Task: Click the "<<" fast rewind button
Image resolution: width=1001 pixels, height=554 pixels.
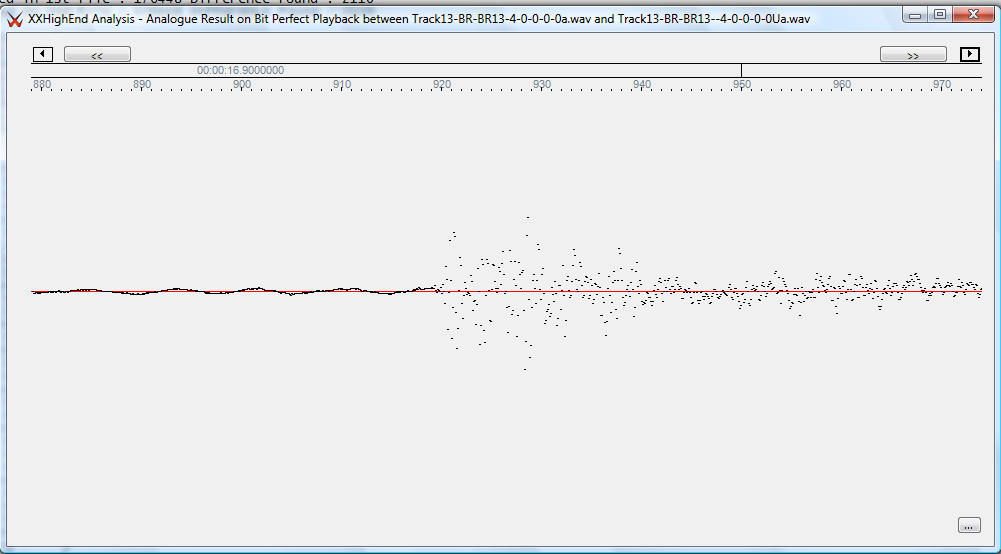Action: pyautogui.click(x=97, y=54)
